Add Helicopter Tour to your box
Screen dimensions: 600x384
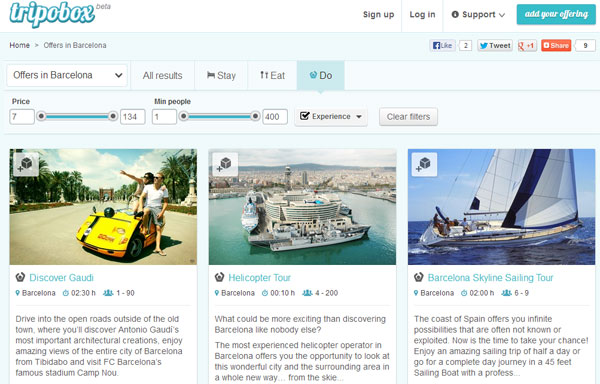click(225, 164)
